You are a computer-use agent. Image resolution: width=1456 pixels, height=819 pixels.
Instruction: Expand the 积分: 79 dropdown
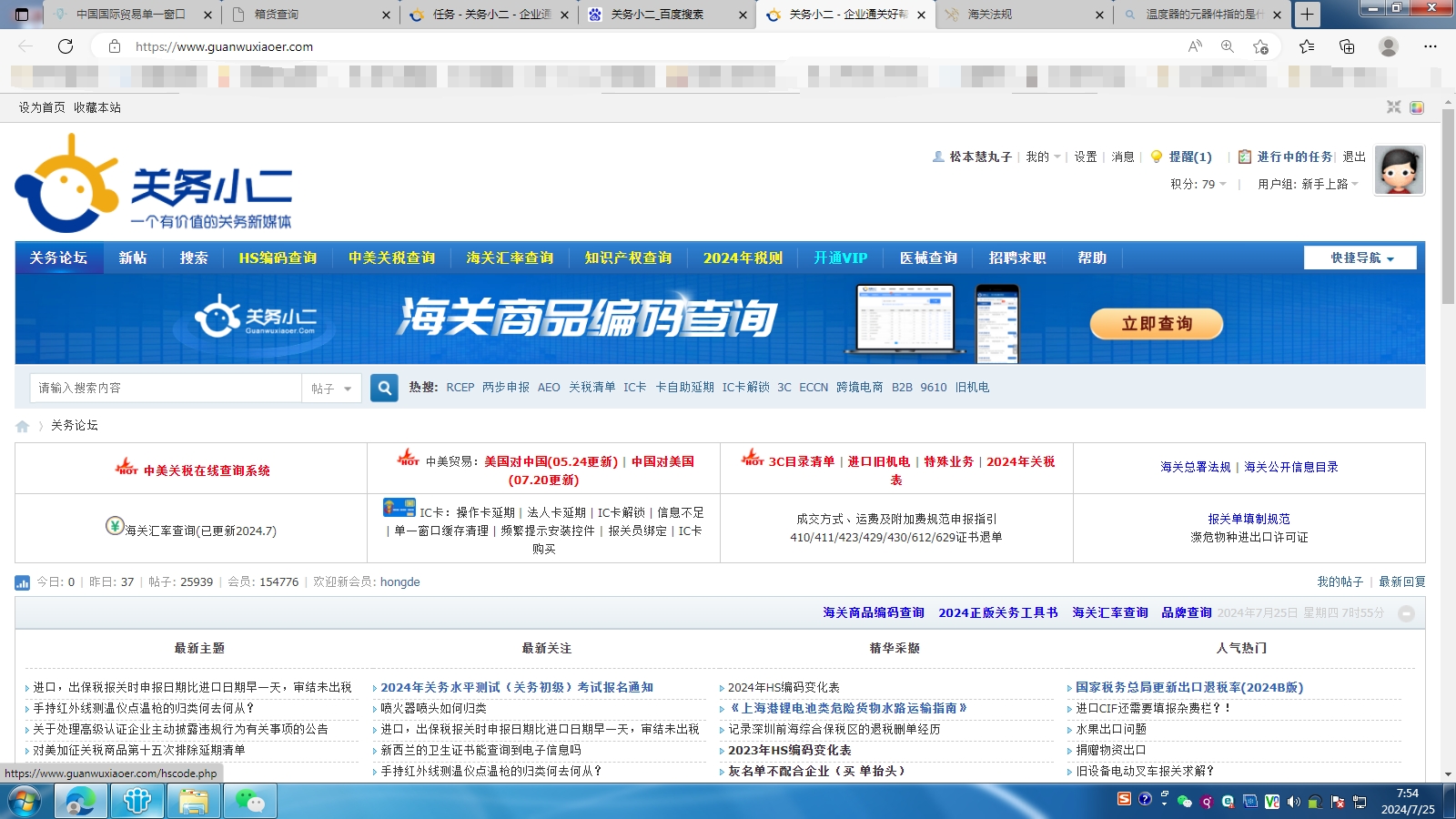1198,184
